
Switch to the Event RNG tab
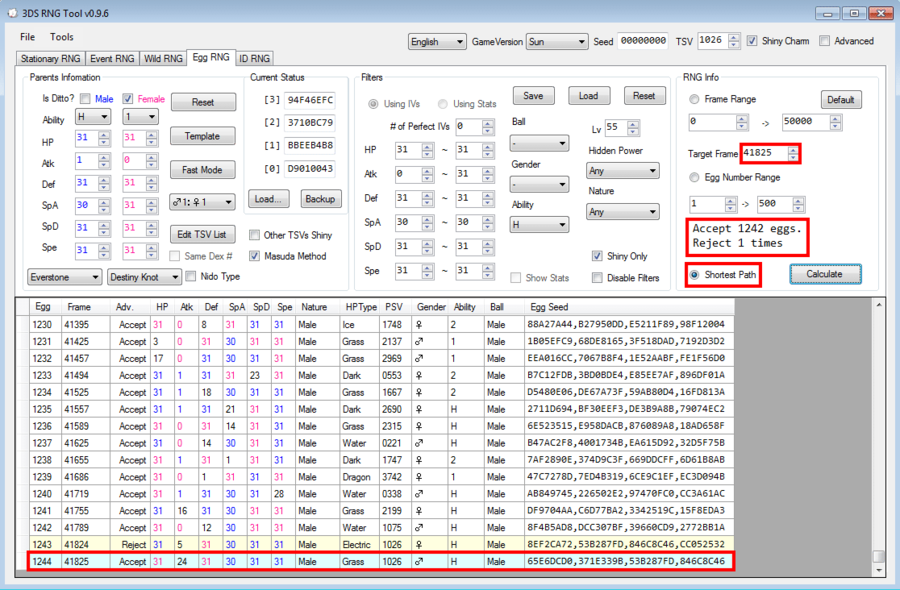[112, 59]
